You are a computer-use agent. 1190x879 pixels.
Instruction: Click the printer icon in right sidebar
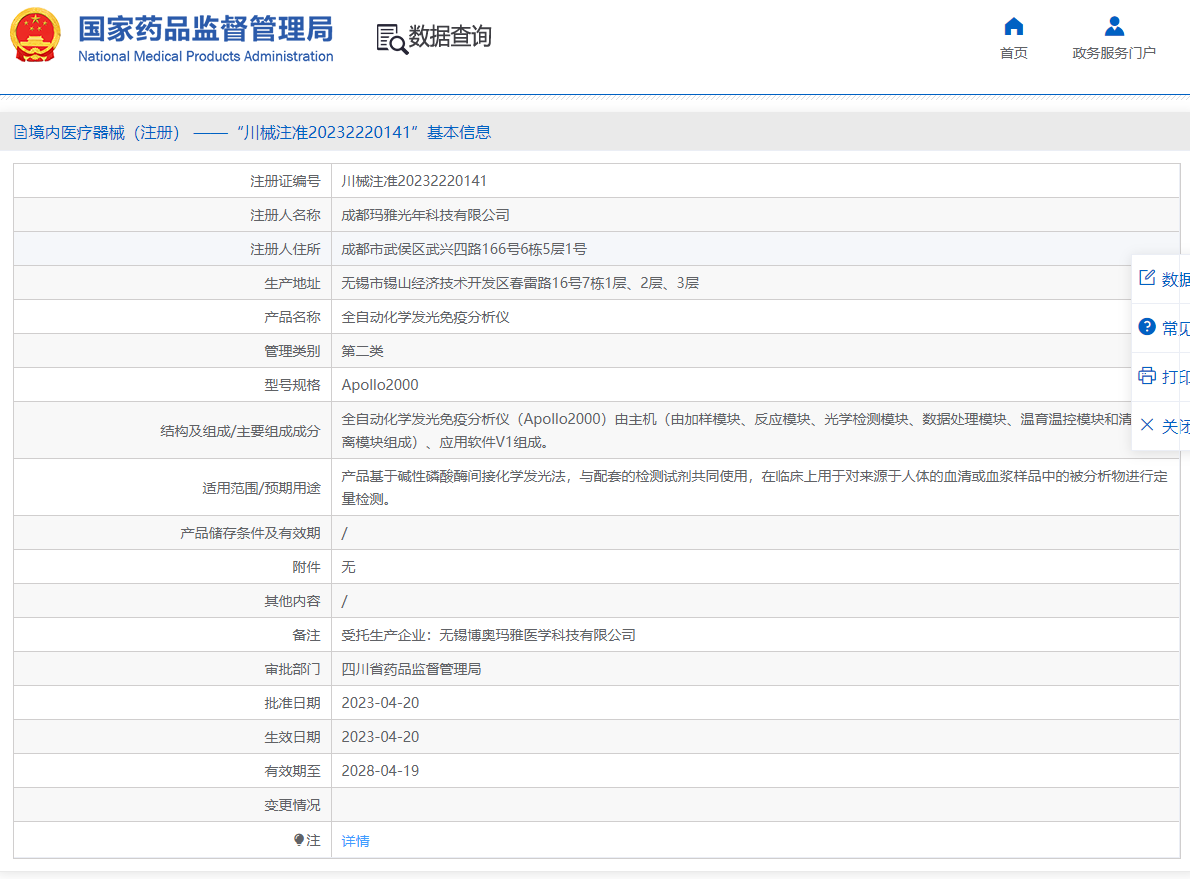1147,376
